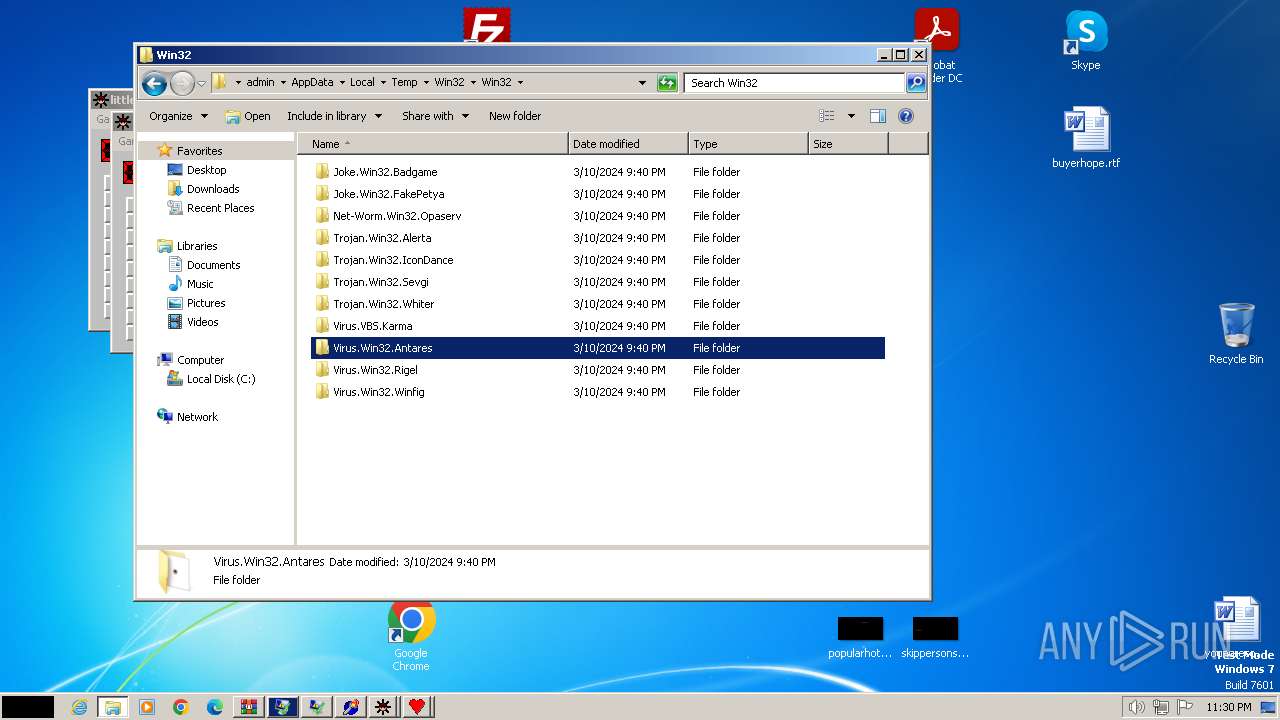Open Pictures library
The image size is (1280, 720).
(x=206, y=303)
